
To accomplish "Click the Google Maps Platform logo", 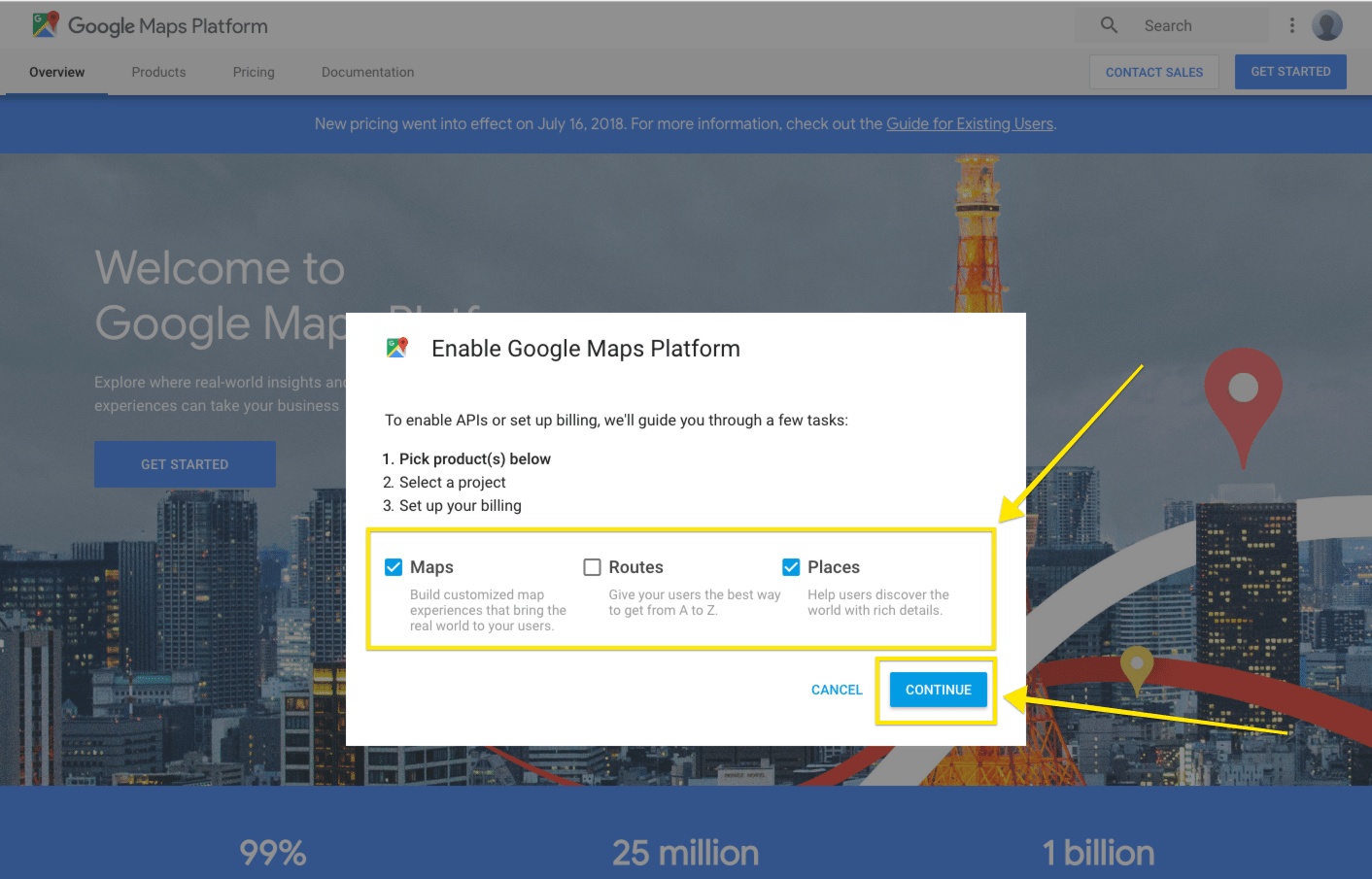I will (x=45, y=25).
